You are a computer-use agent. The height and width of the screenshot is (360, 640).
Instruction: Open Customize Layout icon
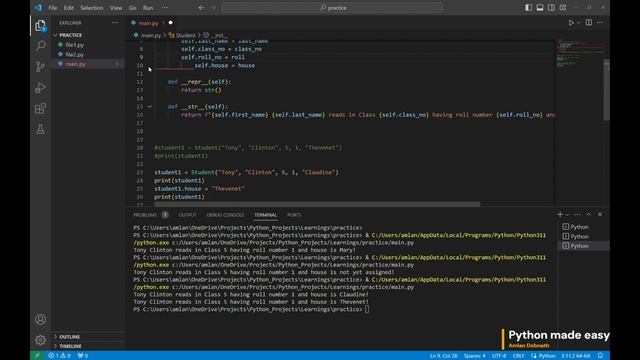[563, 7]
